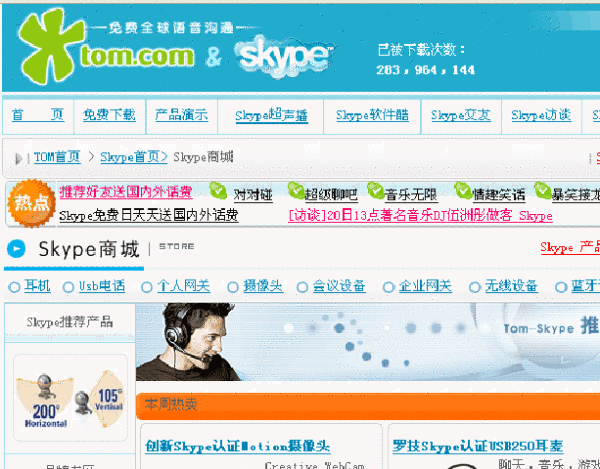Click the gray breadcrumb arrow before TOM首页

(x=18, y=158)
